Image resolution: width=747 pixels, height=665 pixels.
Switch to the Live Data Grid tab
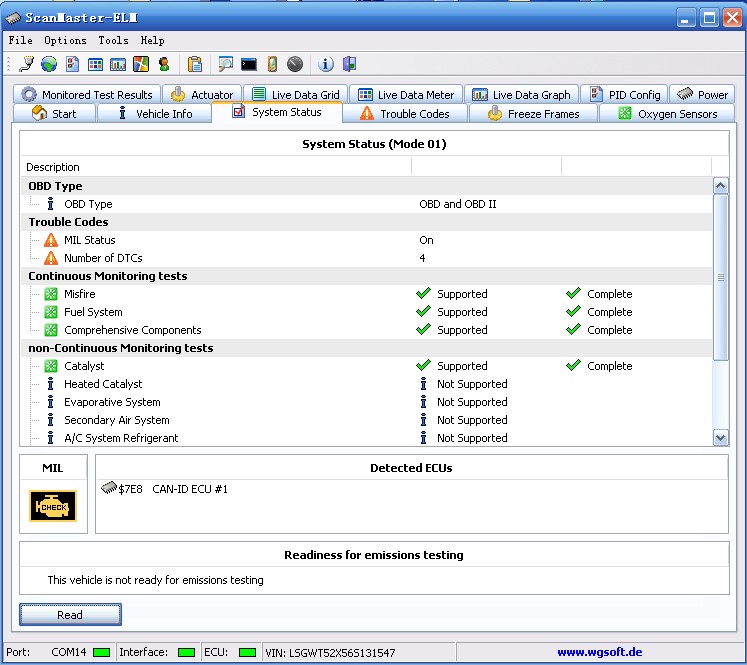(x=296, y=95)
